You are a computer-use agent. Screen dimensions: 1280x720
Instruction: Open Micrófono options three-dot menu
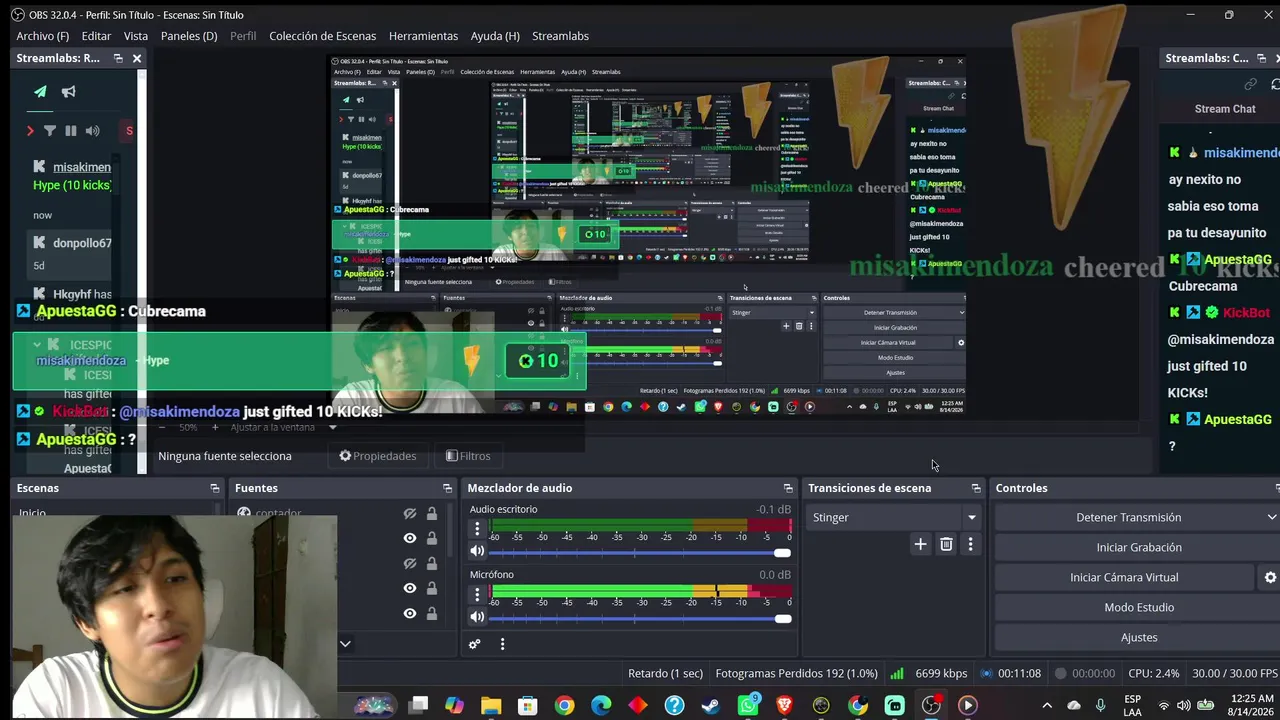(x=477, y=595)
